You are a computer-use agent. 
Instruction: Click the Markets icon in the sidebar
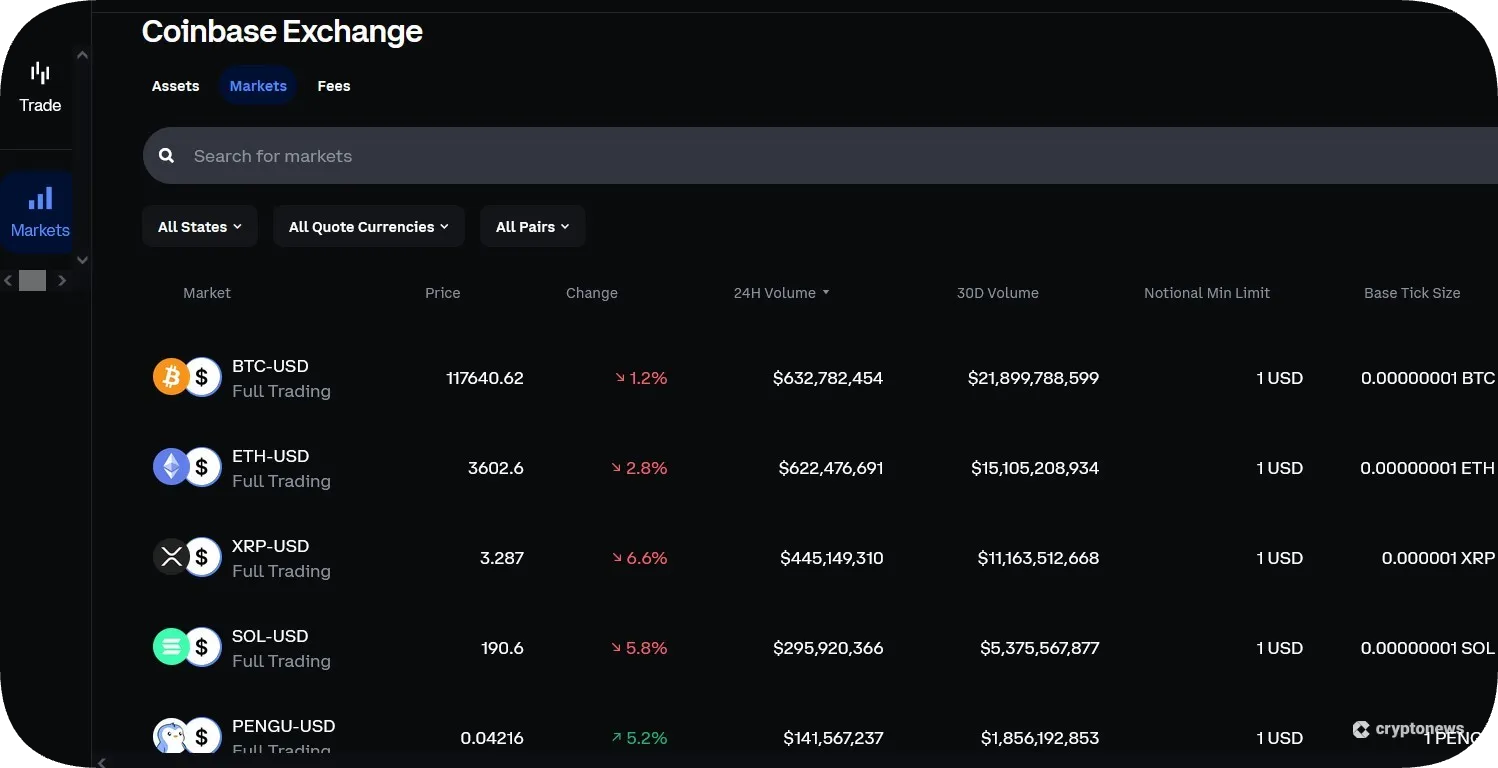tap(39, 211)
